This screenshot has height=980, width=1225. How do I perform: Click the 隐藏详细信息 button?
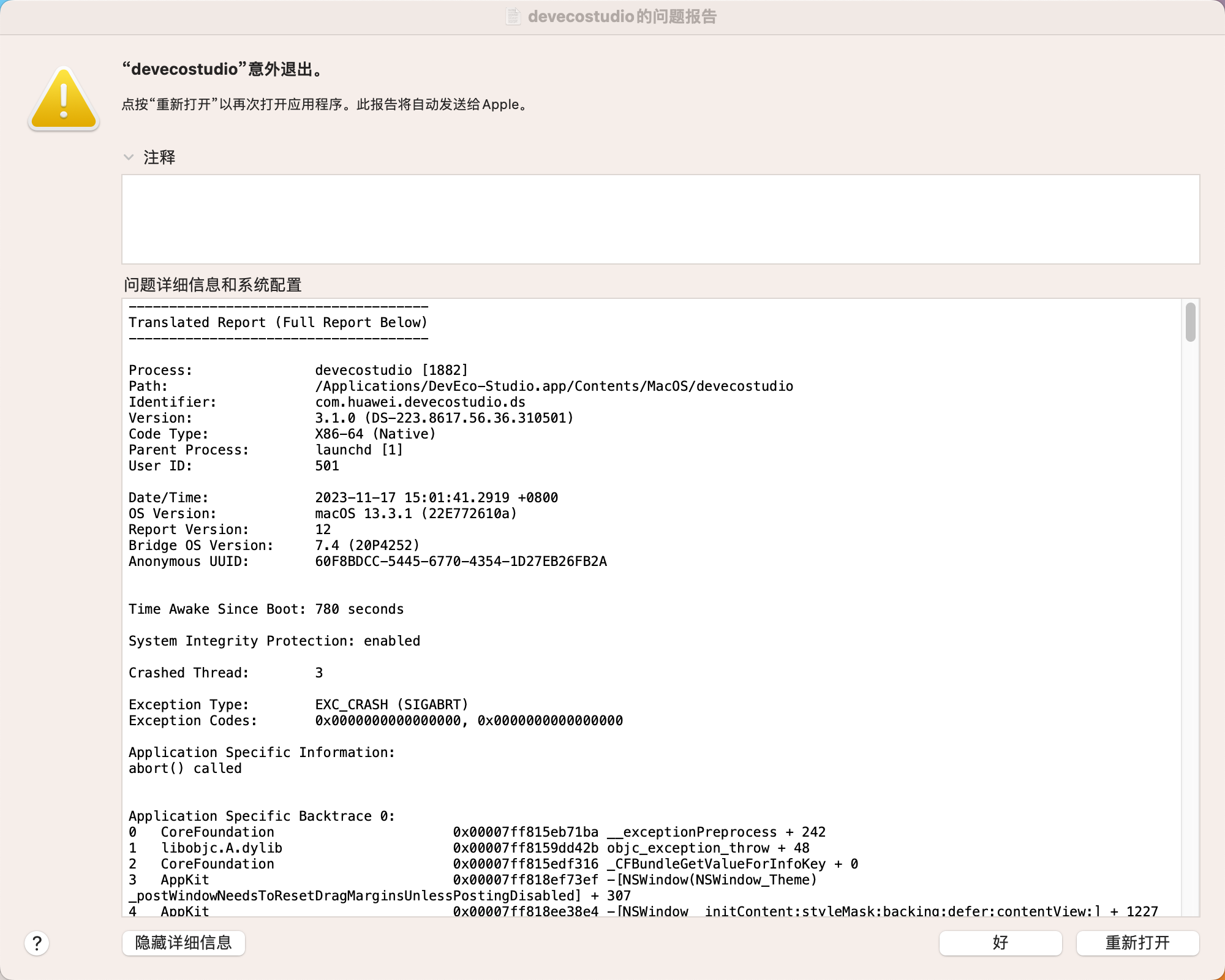(x=184, y=943)
